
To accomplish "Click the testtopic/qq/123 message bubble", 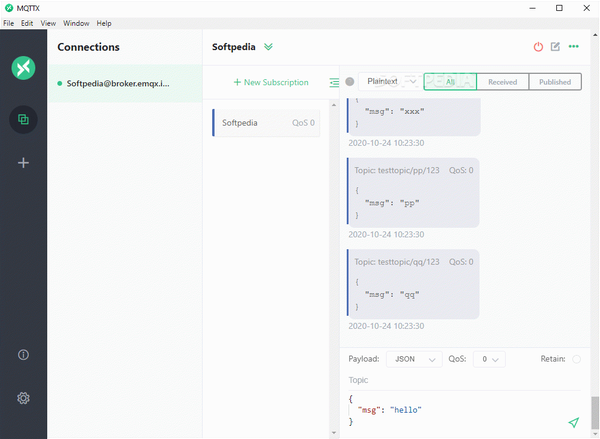I will pyautogui.click(x=413, y=284).
